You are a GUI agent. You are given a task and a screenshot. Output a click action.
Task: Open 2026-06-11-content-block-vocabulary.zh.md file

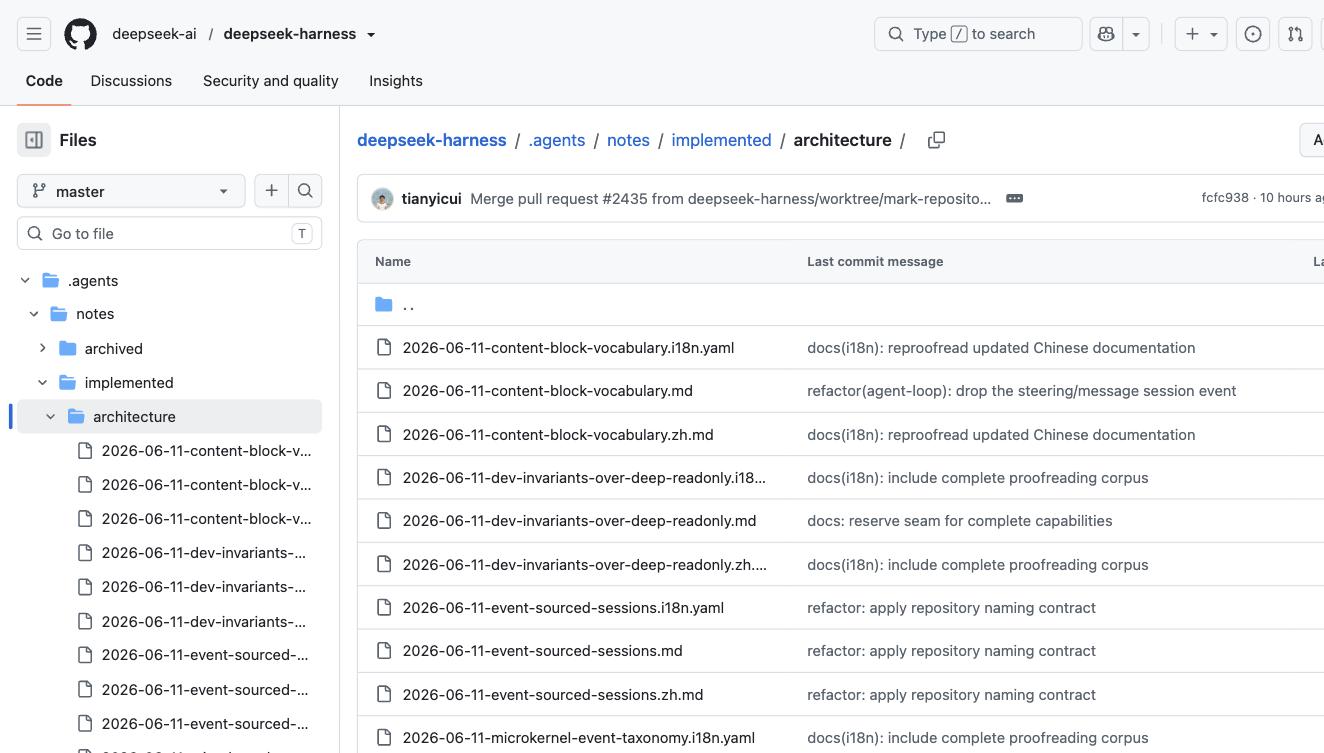[558, 434]
